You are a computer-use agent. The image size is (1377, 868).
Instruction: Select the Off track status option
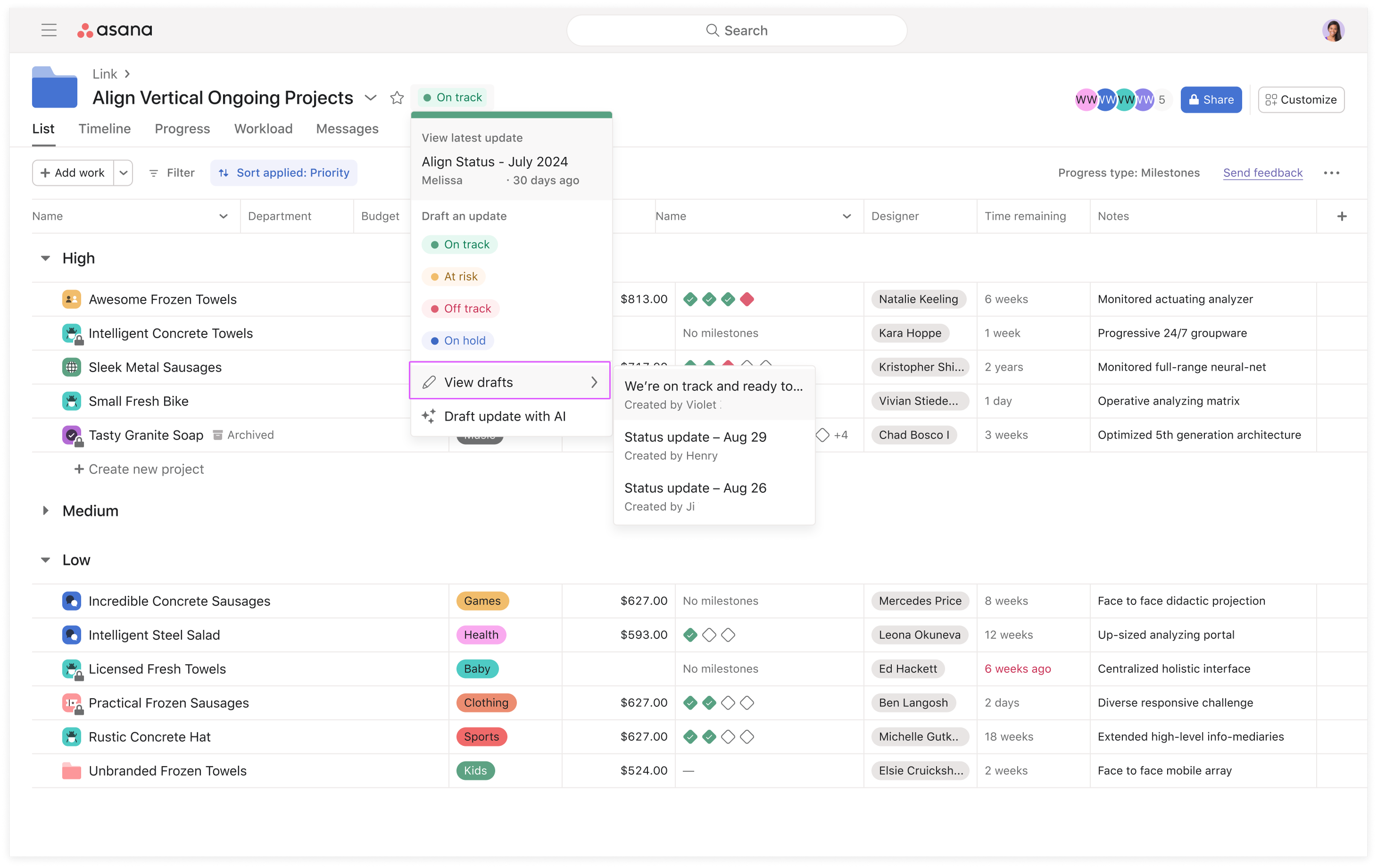coord(461,309)
